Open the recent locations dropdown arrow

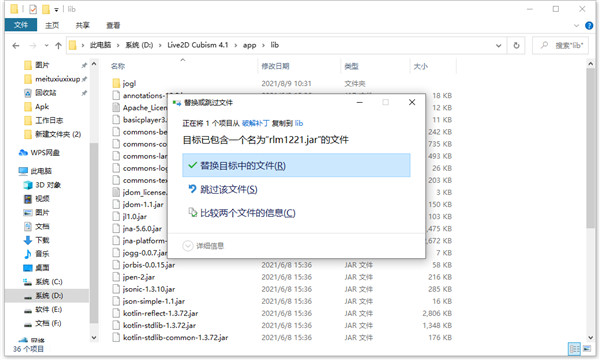click(x=46, y=46)
